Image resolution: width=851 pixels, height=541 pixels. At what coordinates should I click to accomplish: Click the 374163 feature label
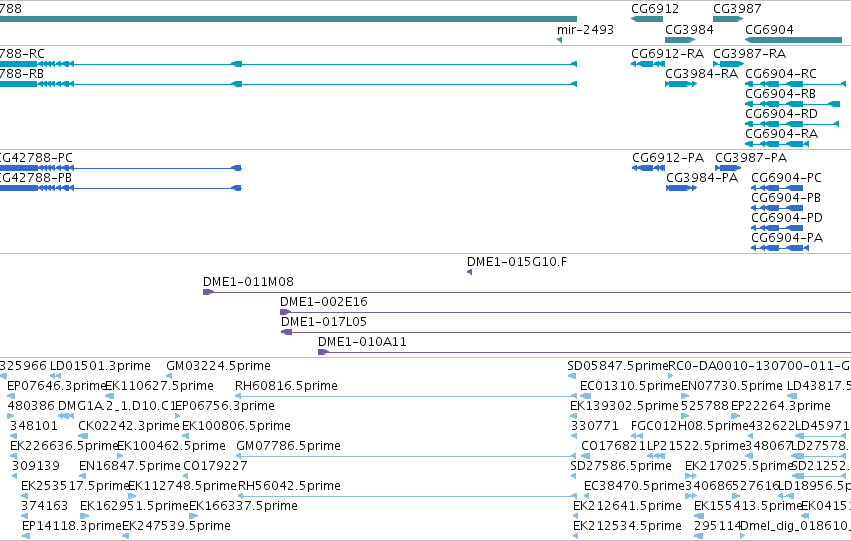pos(45,506)
